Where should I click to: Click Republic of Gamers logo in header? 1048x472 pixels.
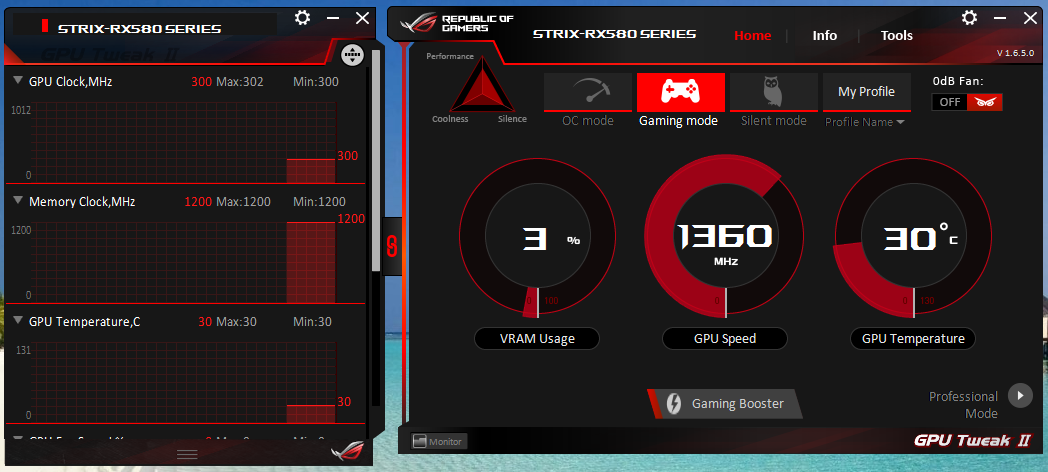(456, 24)
